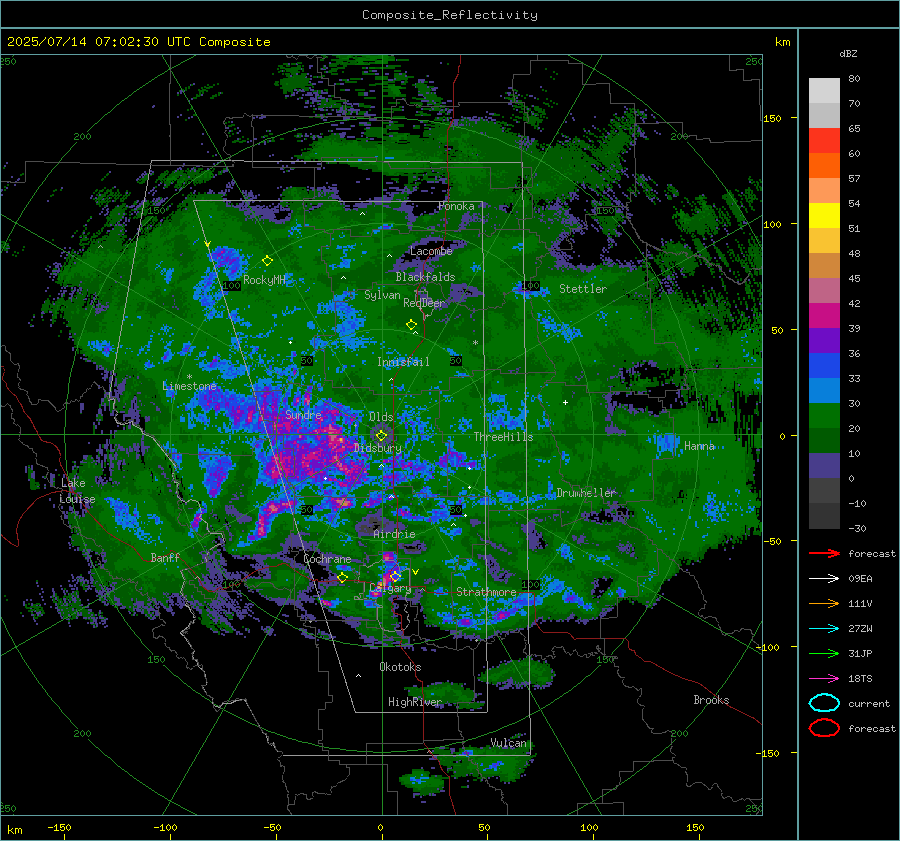900x841 pixels.
Task: Select the yellow 51-54 dBZ swatch
Action: click(824, 216)
